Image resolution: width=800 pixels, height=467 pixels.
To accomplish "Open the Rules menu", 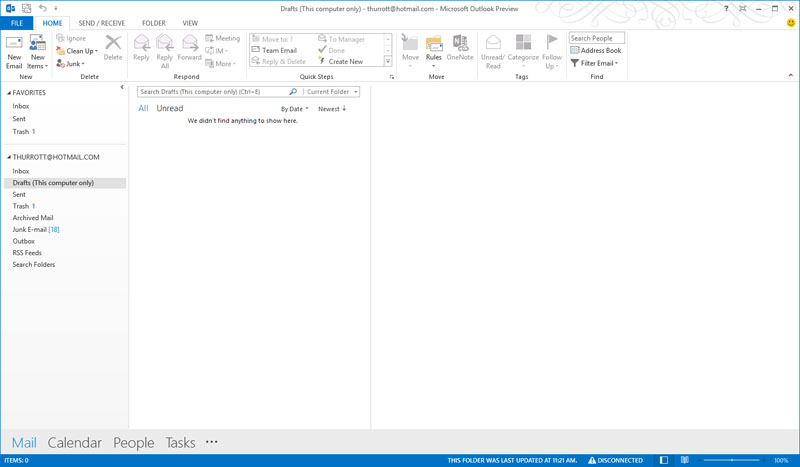I will (434, 51).
